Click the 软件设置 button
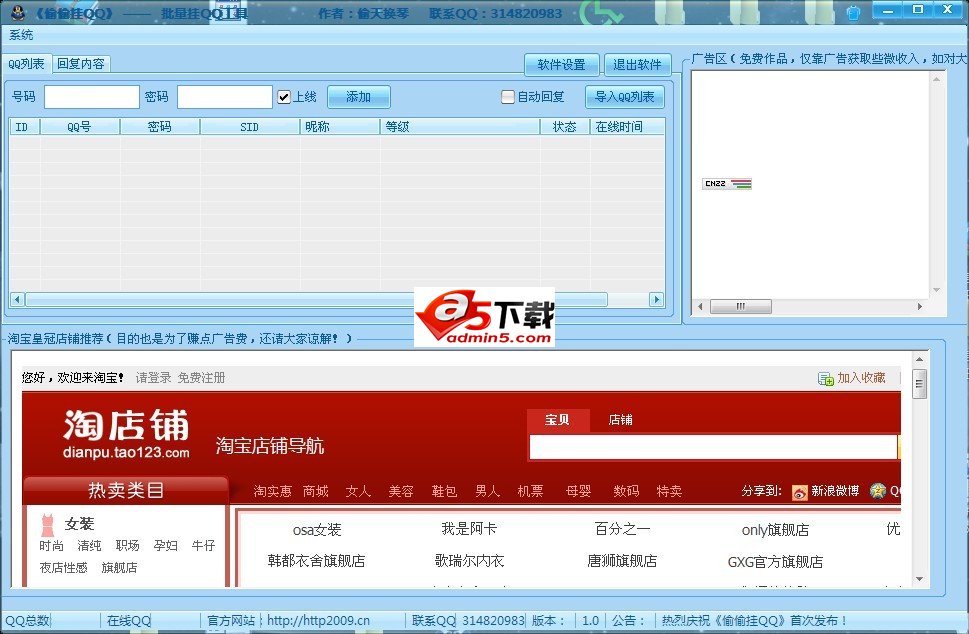 pos(561,65)
